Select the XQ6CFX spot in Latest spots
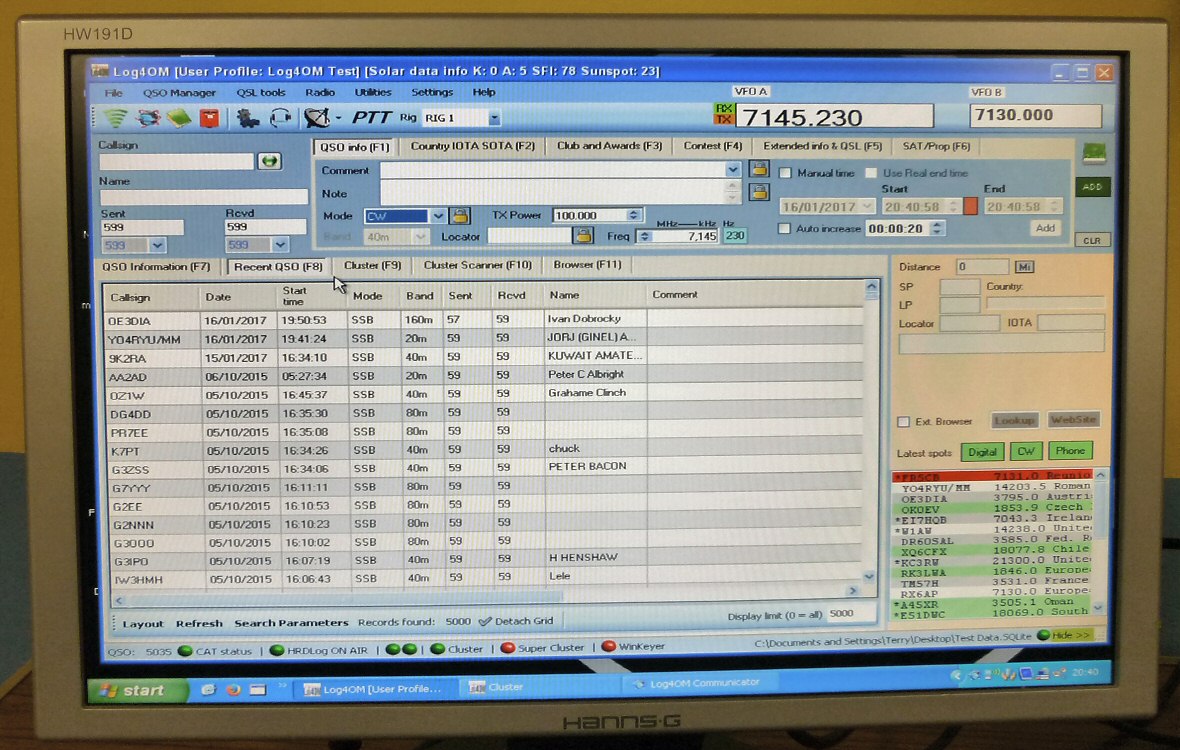1180x750 pixels. (992, 551)
